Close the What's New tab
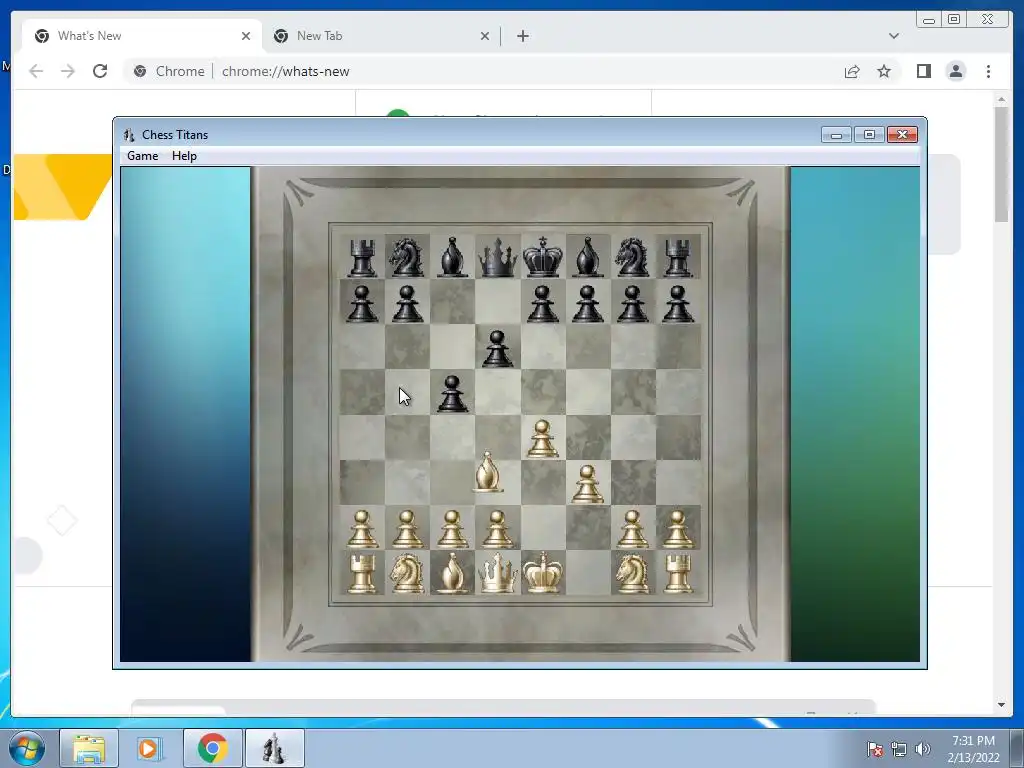 click(246, 36)
